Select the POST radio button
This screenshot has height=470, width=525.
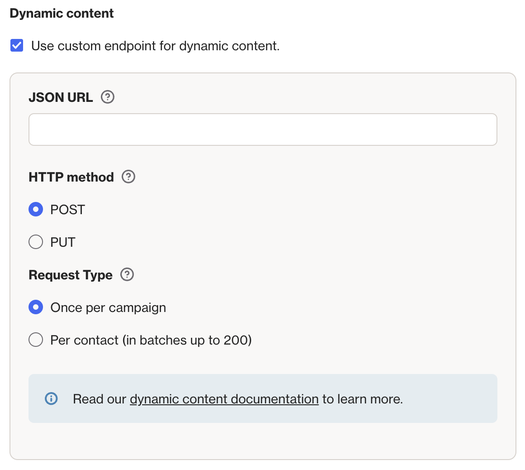click(x=36, y=210)
